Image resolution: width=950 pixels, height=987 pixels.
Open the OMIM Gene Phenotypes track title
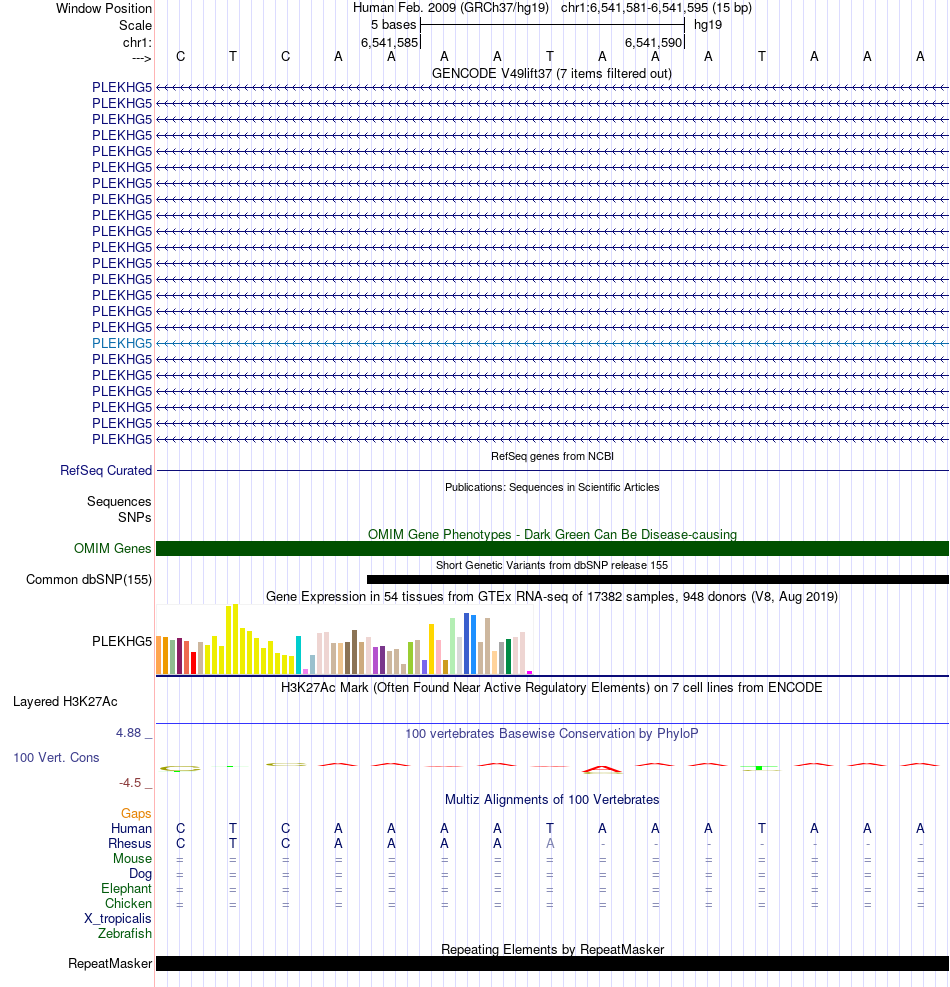point(552,534)
